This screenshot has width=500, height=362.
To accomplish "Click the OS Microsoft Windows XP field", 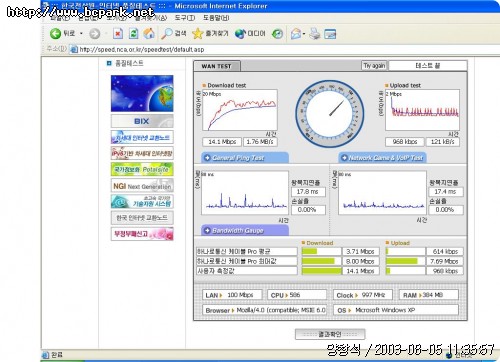I will 396,310.
